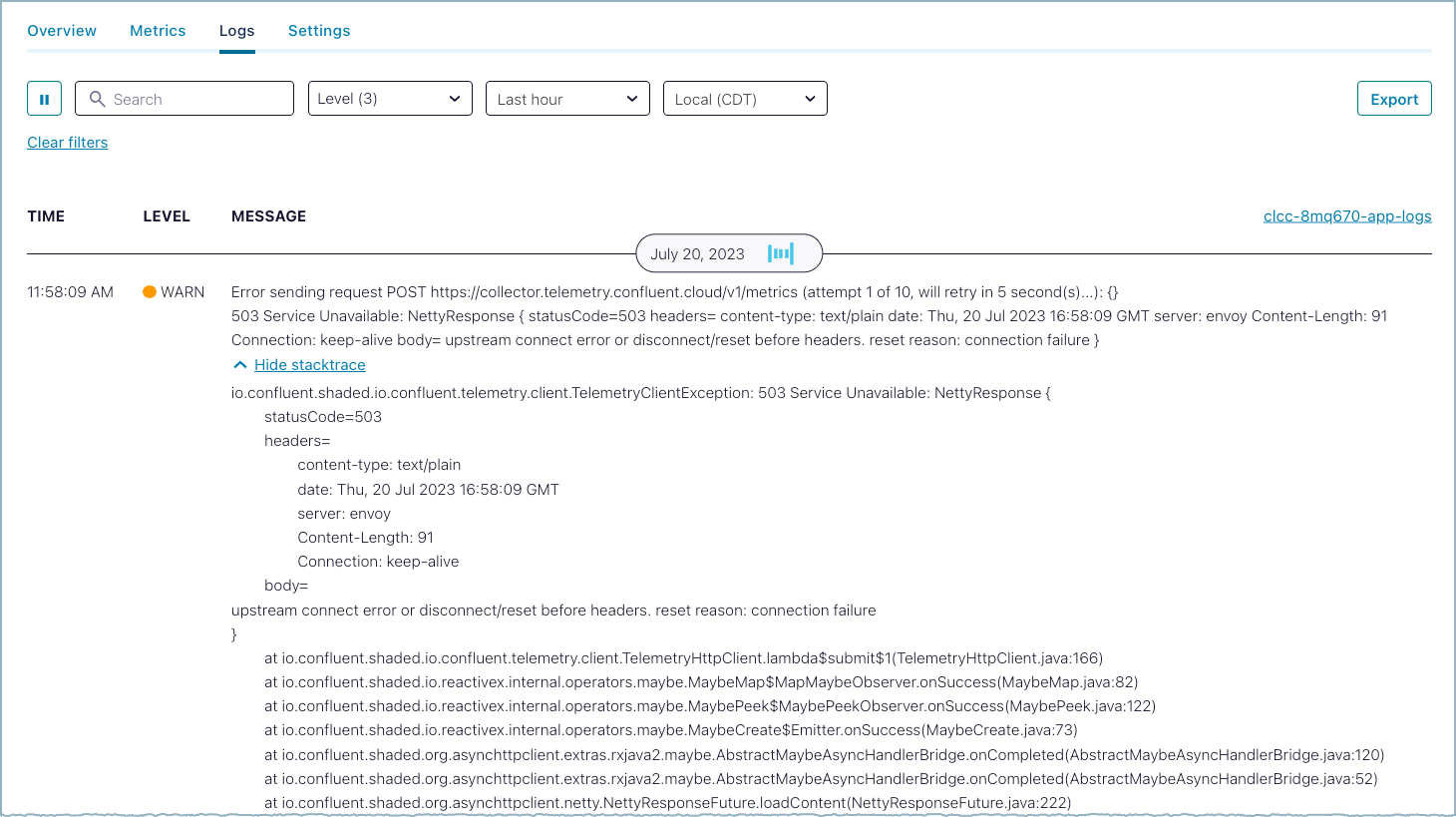Switch to the Overview tab
Image resolution: width=1456 pixels, height=817 pixels.
coord(62,31)
